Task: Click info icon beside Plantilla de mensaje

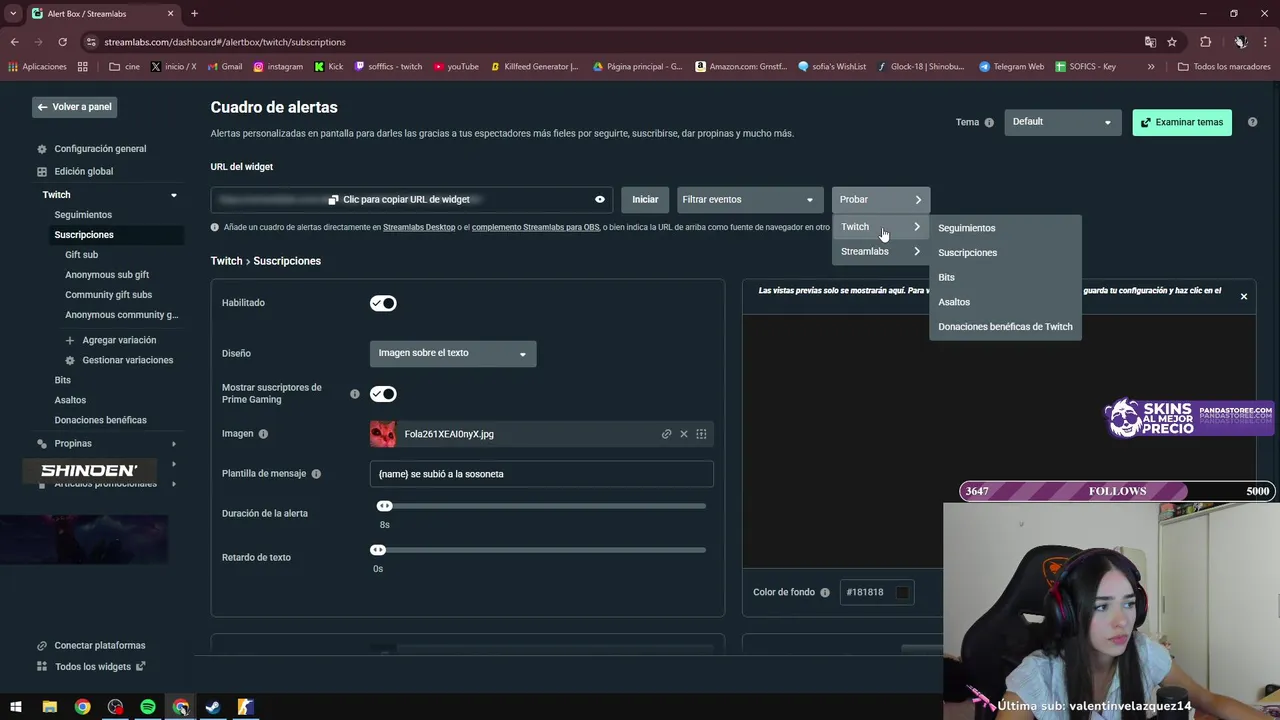Action: (316, 474)
